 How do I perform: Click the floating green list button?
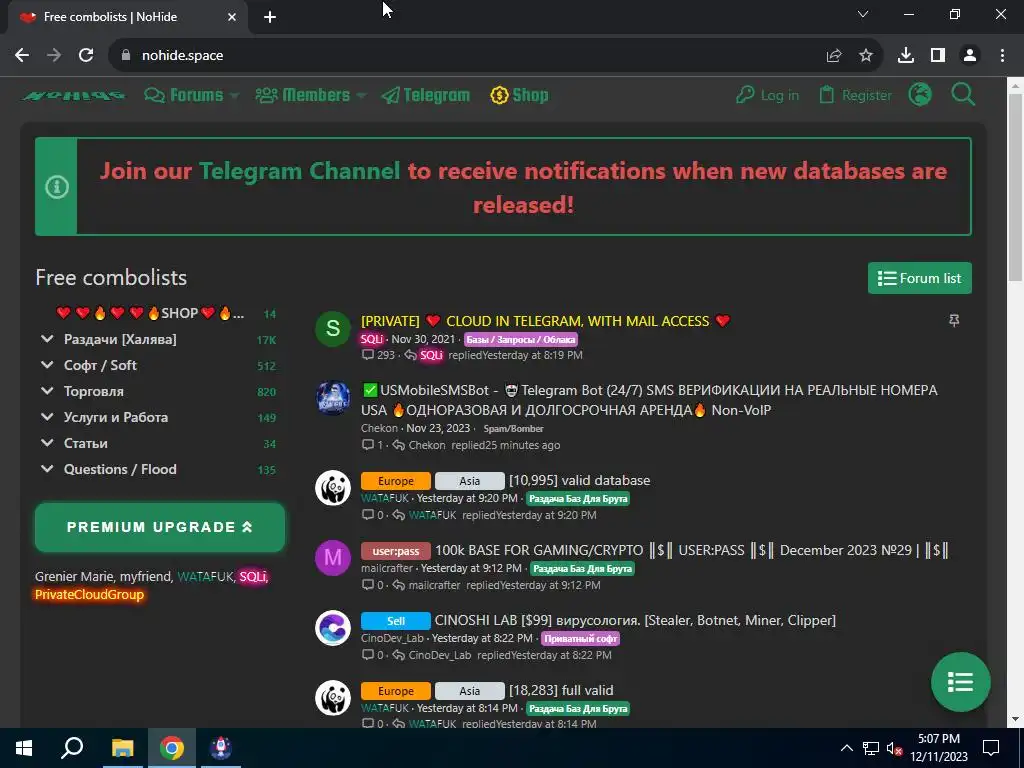[961, 682]
